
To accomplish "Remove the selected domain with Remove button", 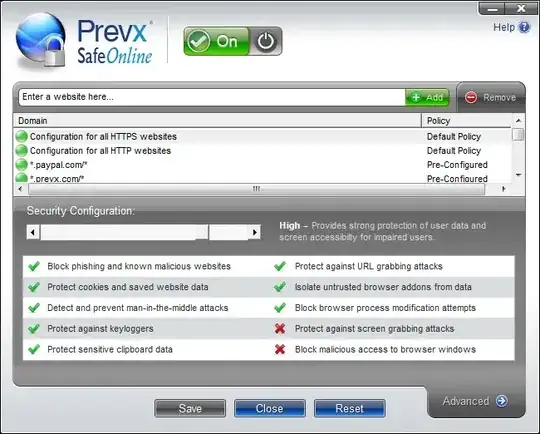I will click(x=490, y=97).
